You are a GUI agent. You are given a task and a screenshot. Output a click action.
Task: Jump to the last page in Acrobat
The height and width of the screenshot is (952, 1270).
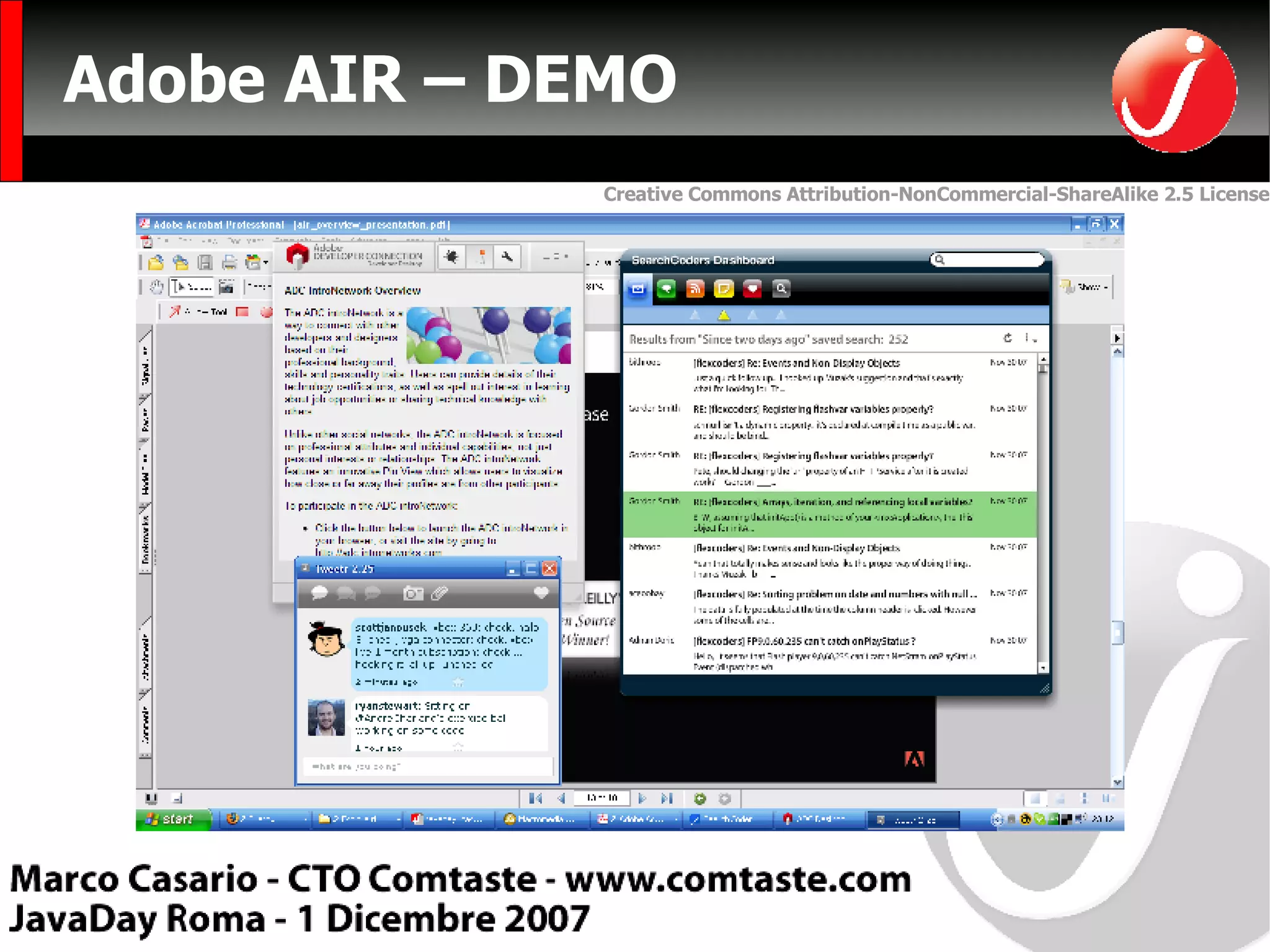(667, 798)
